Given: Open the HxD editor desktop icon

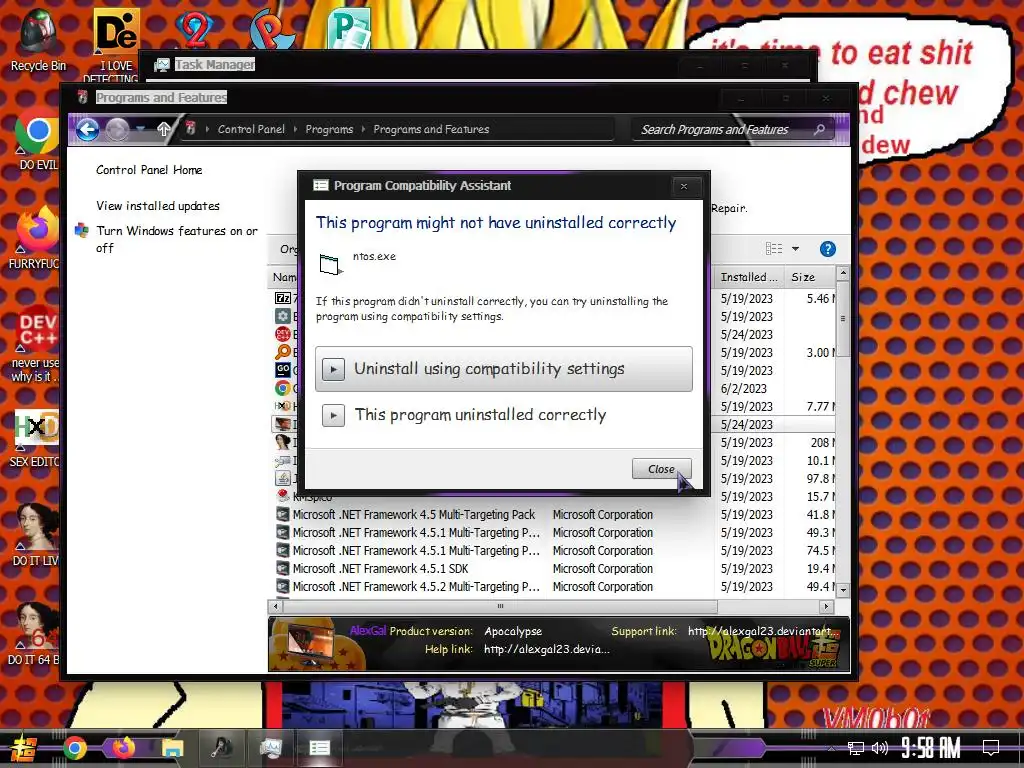Looking at the screenshot, I should point(36,438).
